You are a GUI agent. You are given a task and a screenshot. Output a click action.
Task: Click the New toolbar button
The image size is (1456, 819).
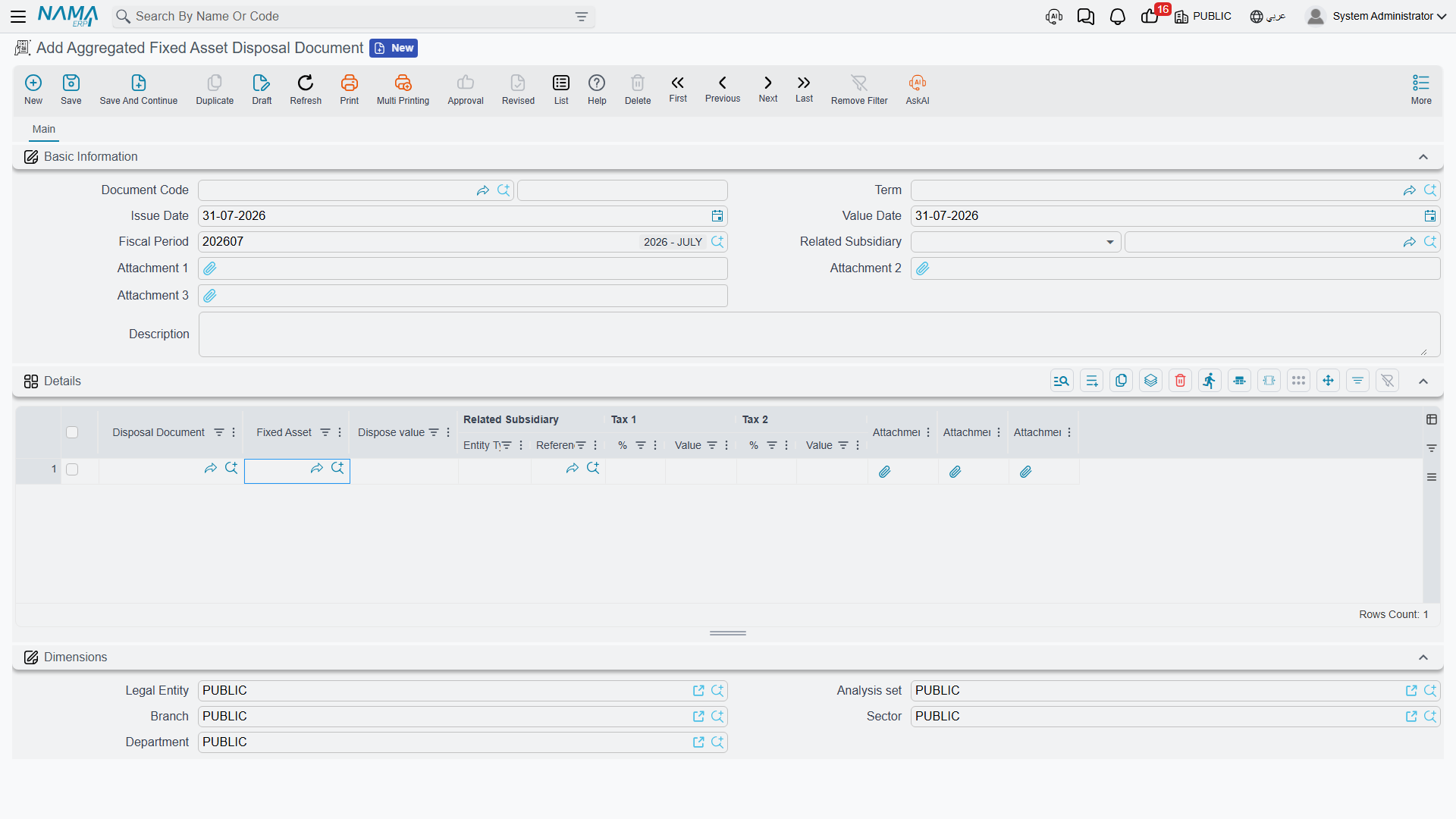[33, 89]
